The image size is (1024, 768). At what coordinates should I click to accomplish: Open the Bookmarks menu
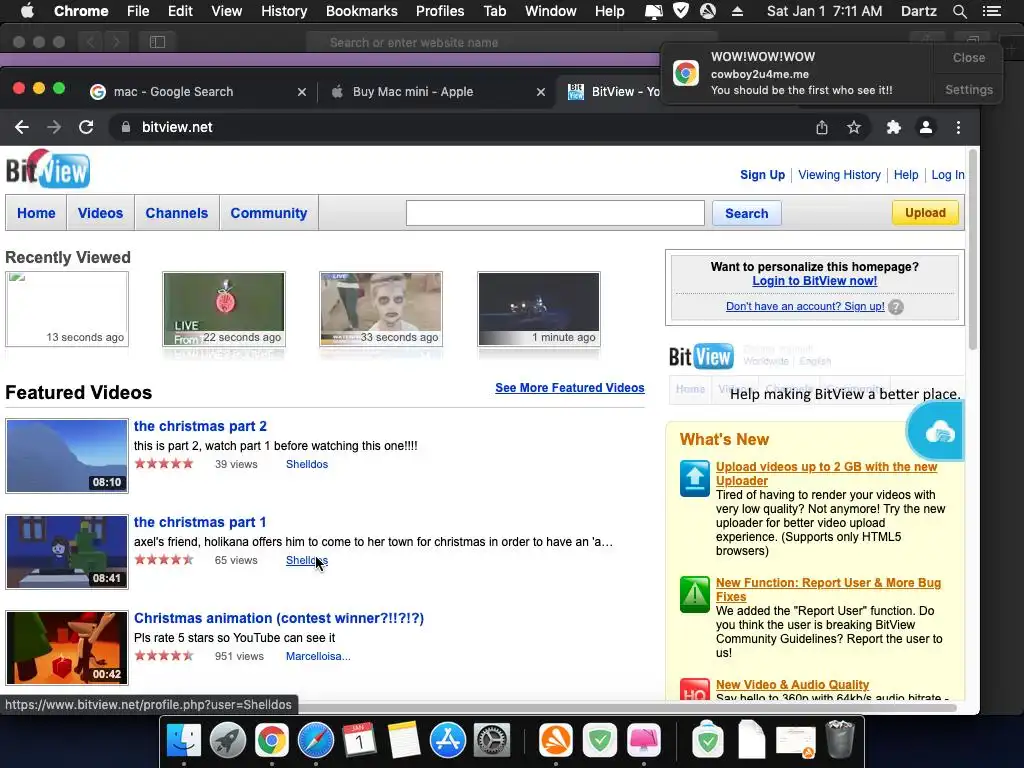pos(362,11)
